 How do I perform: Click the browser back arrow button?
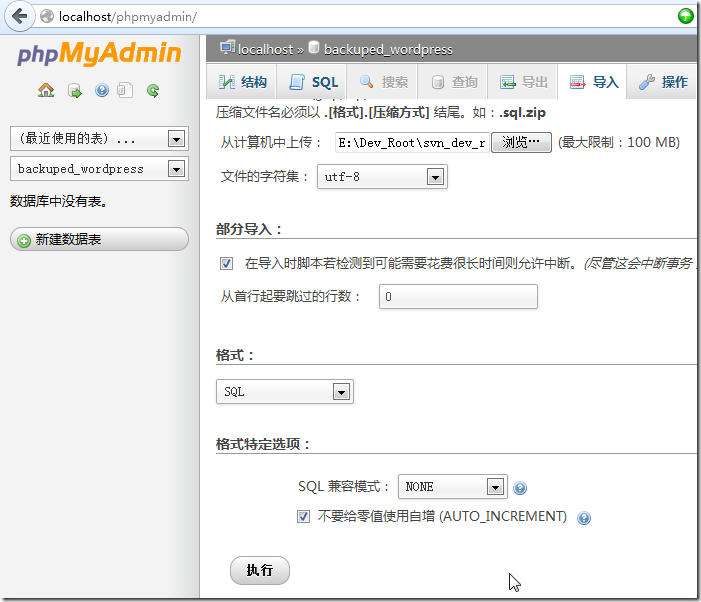click(20, 17)
